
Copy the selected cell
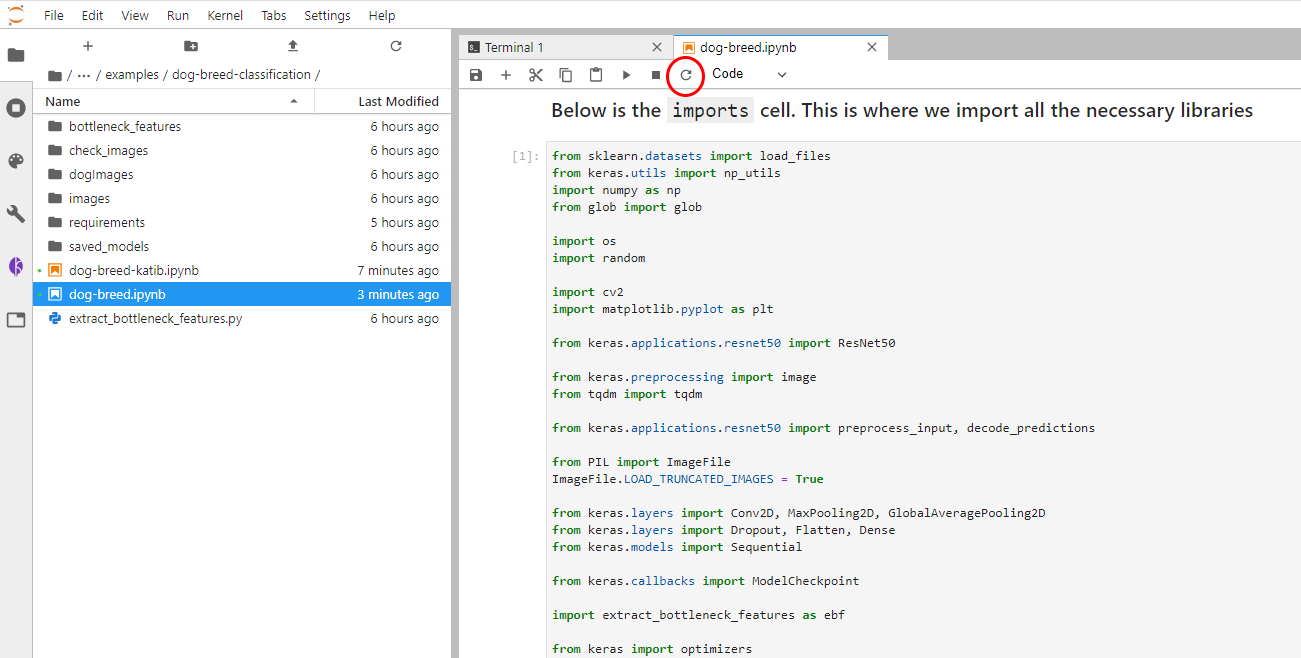[566, 75]
